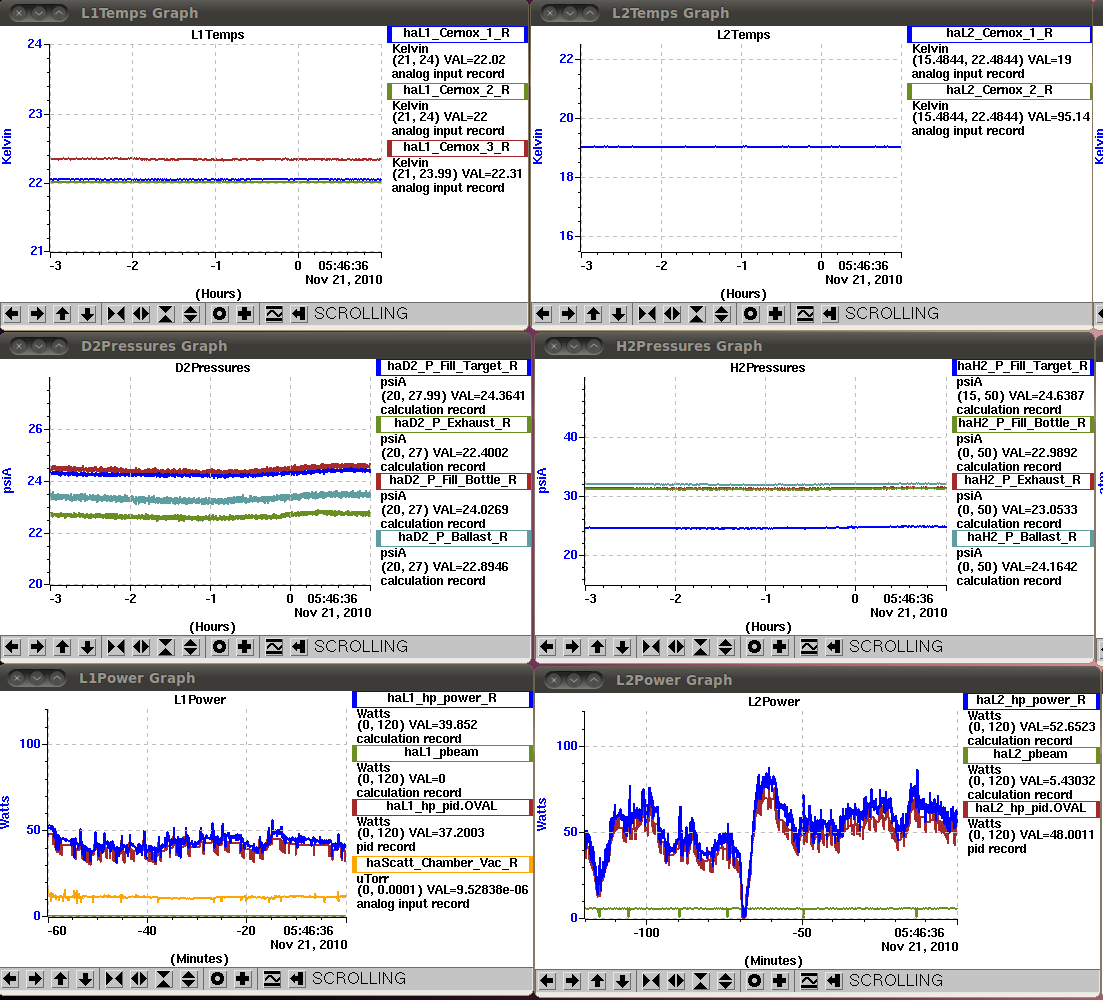
Task: Select the haD2_P_Fill_Bottle_R curve label
Action: point(453,480)
